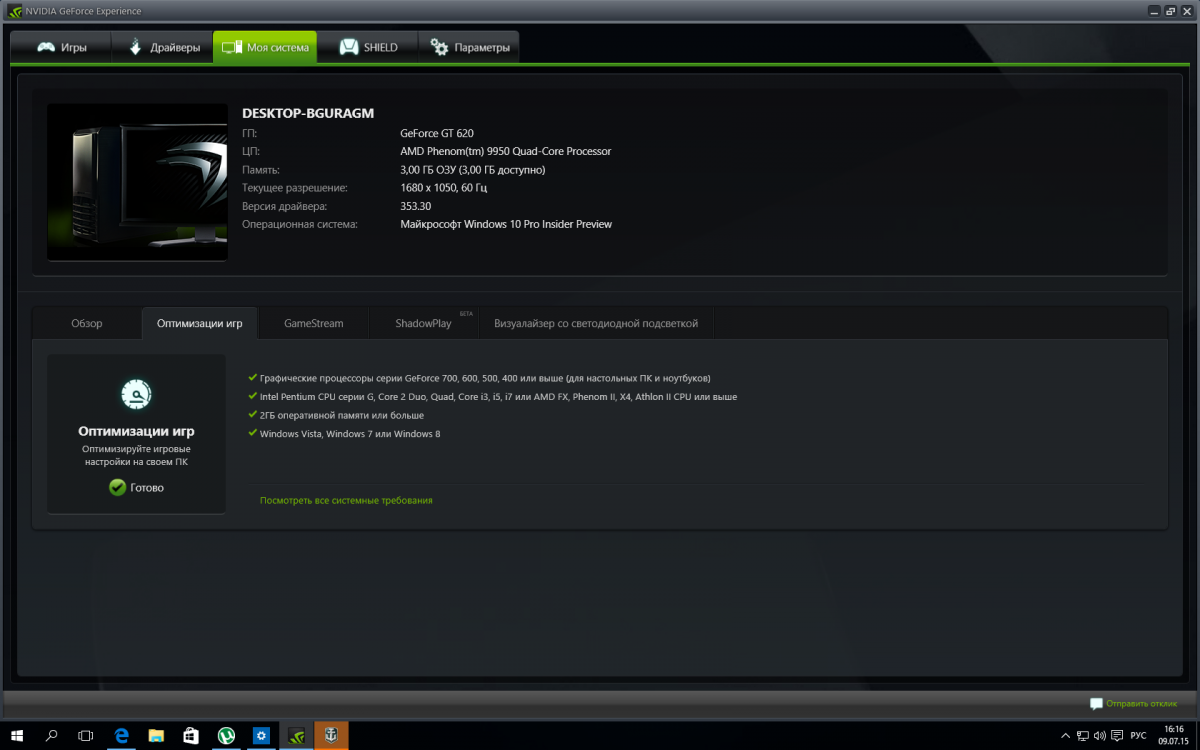Click the РУС language indicator
The height and width of the screenshot is (750, 1200).
coord(1138,736)
